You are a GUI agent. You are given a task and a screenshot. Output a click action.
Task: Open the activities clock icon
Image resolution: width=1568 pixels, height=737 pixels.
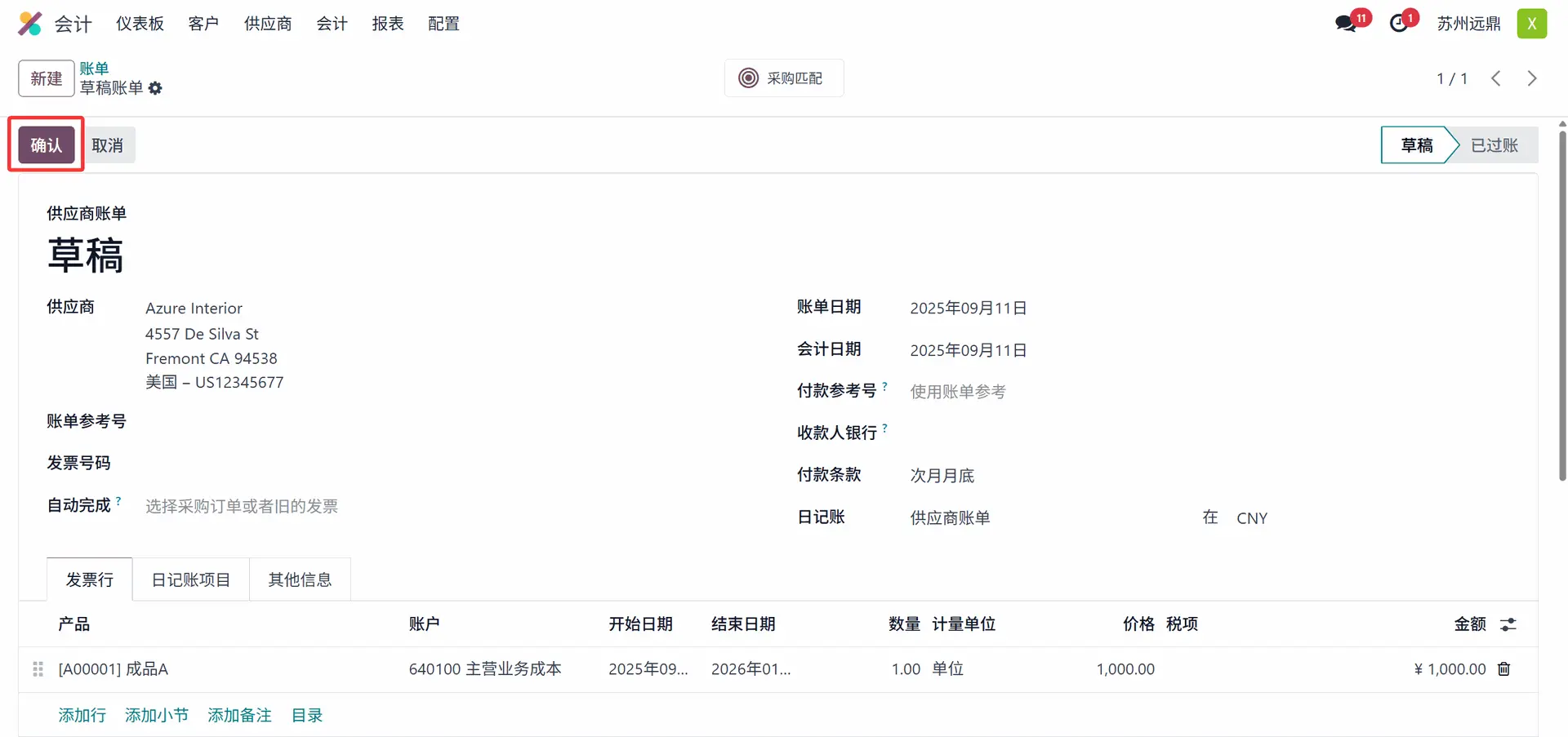pos(1399,24)
